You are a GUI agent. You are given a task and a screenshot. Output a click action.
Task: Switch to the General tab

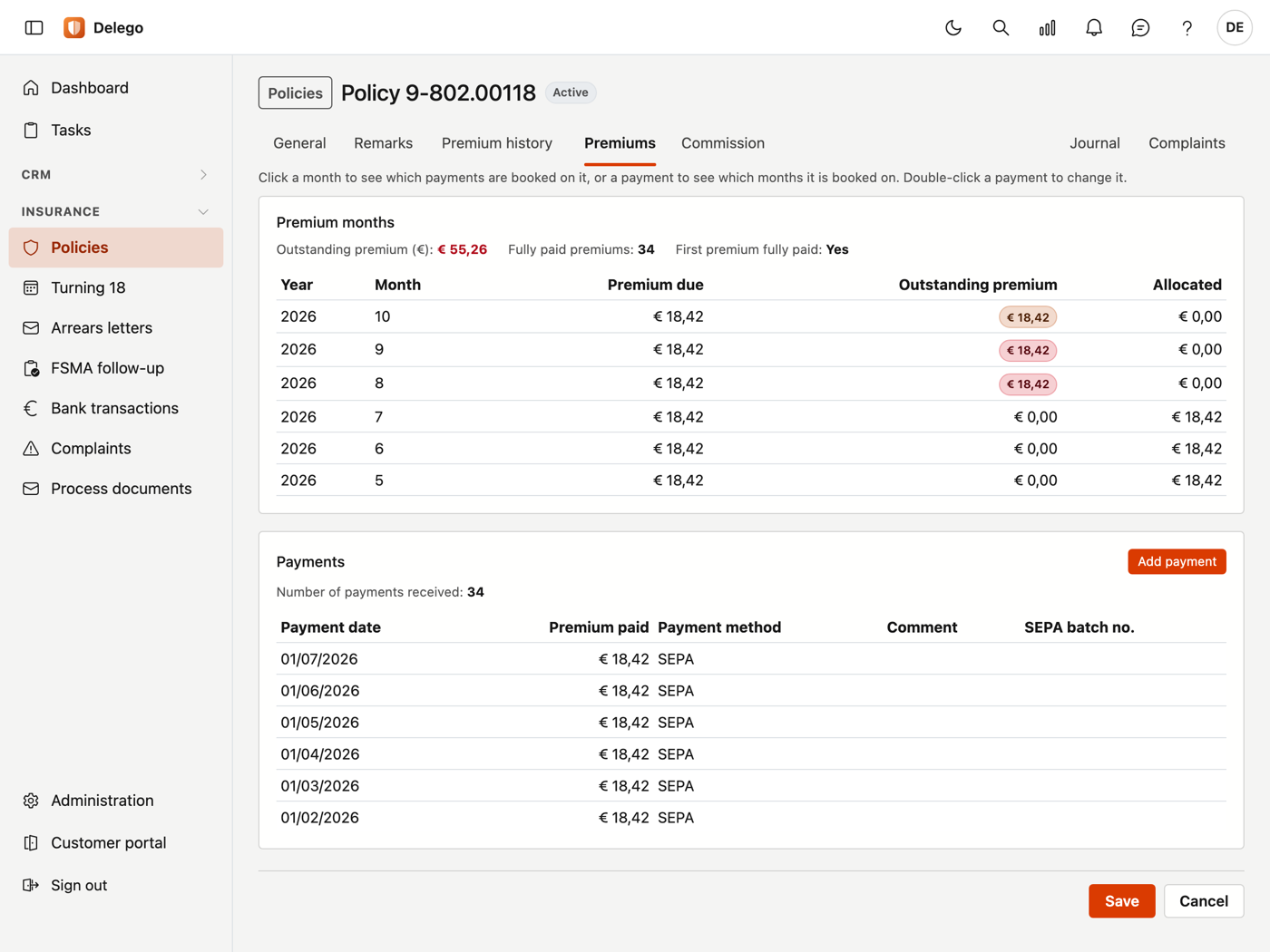coord(299,143)
